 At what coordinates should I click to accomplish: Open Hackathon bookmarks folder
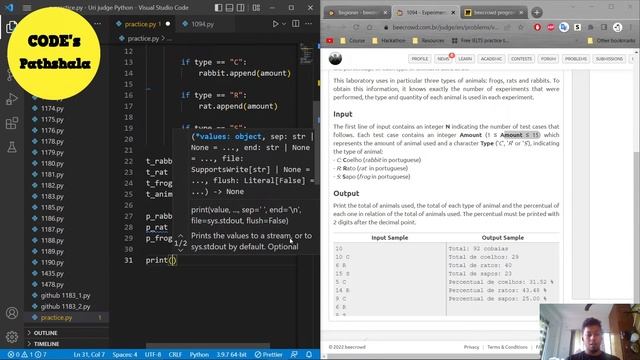[x=389, y=40]
